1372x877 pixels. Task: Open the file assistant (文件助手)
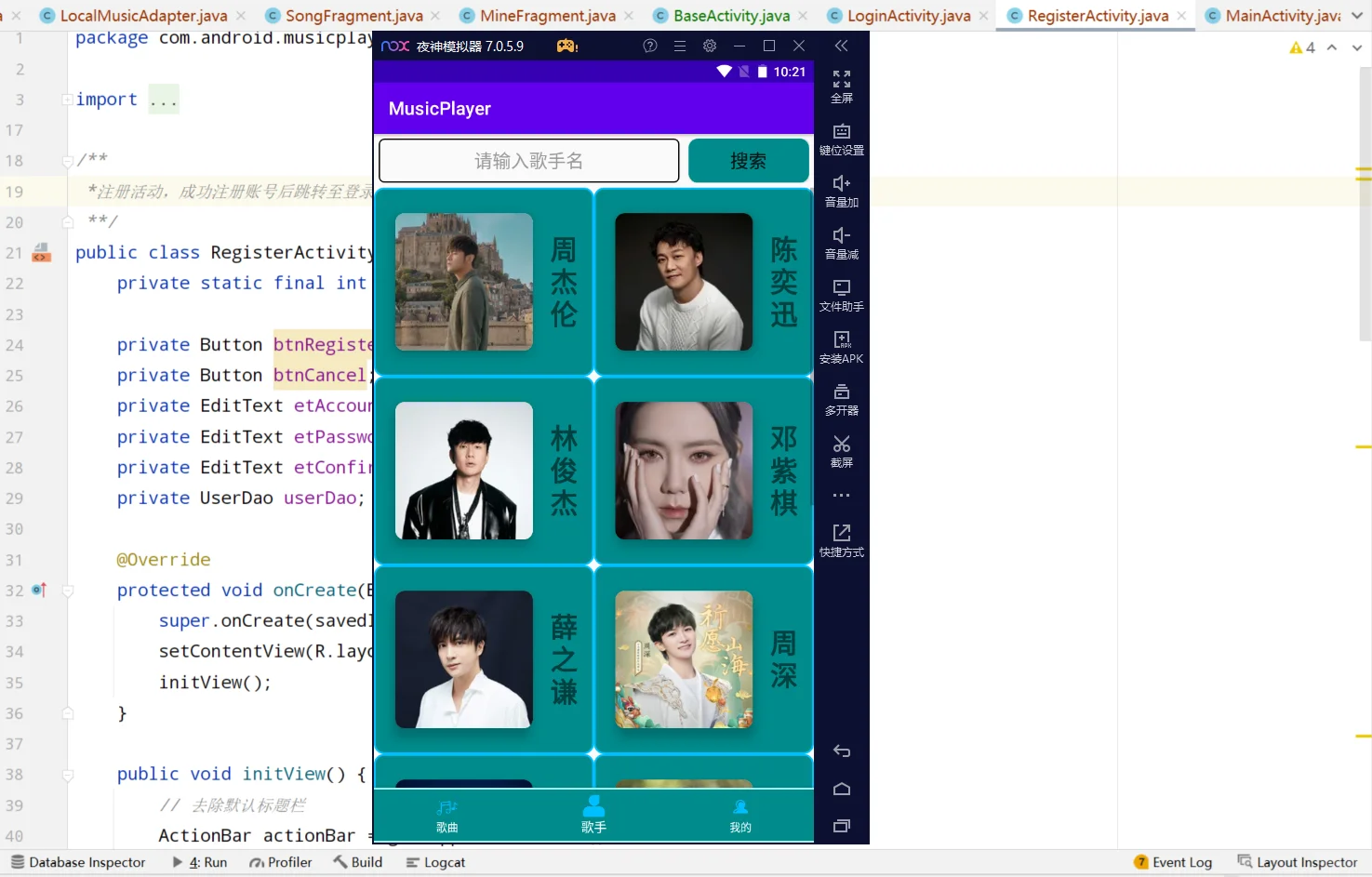coord(842,295)
